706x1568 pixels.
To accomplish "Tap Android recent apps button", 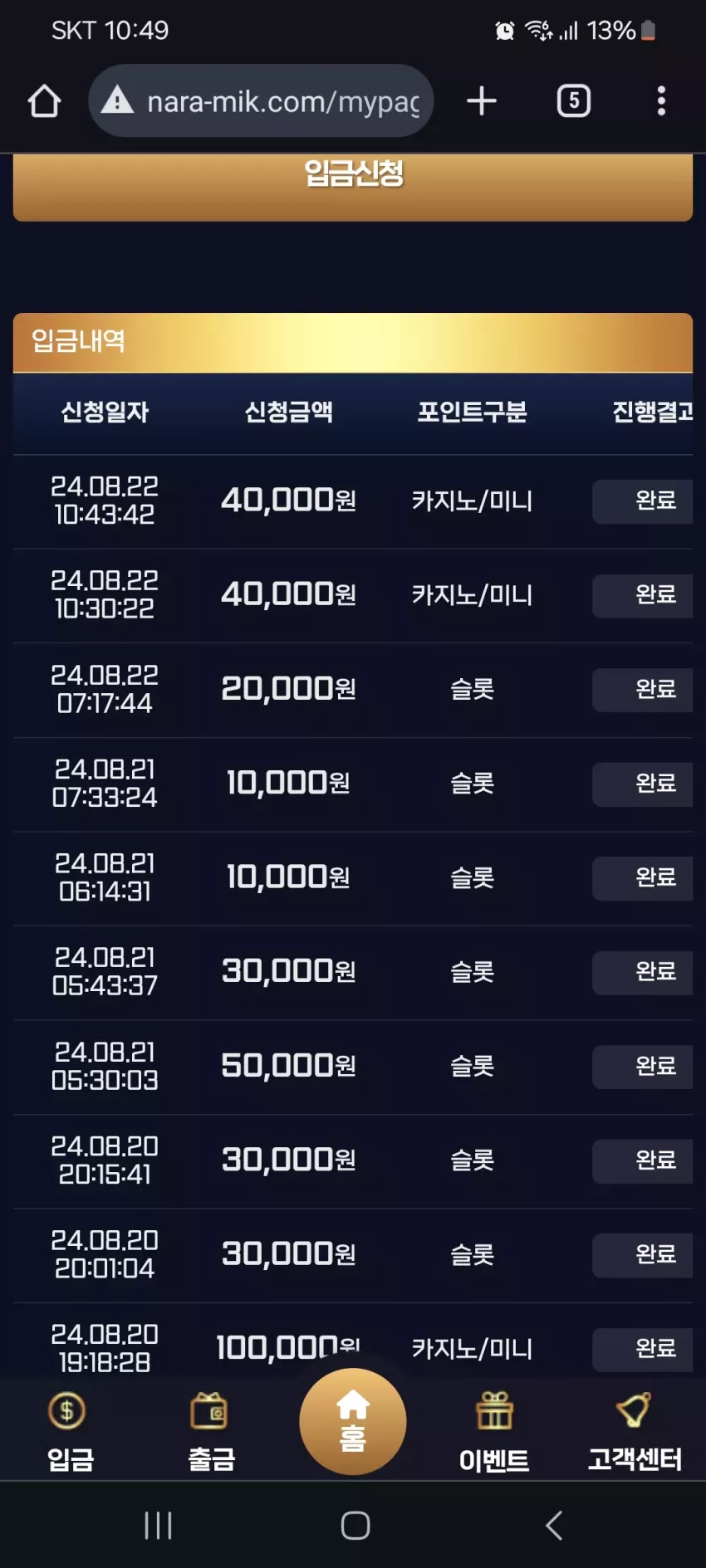I will (x=158, y=1525).
